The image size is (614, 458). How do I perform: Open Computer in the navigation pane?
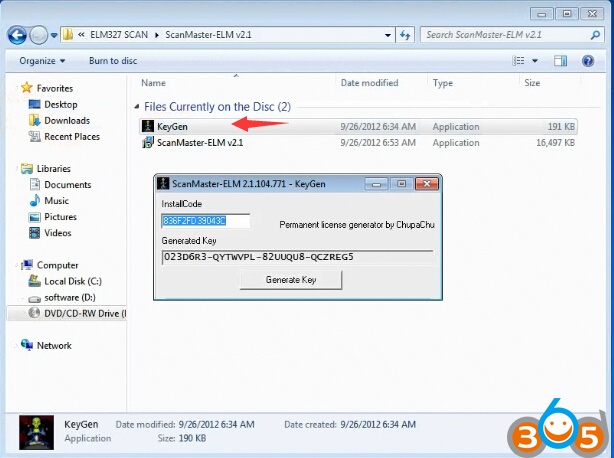[58, 265]
